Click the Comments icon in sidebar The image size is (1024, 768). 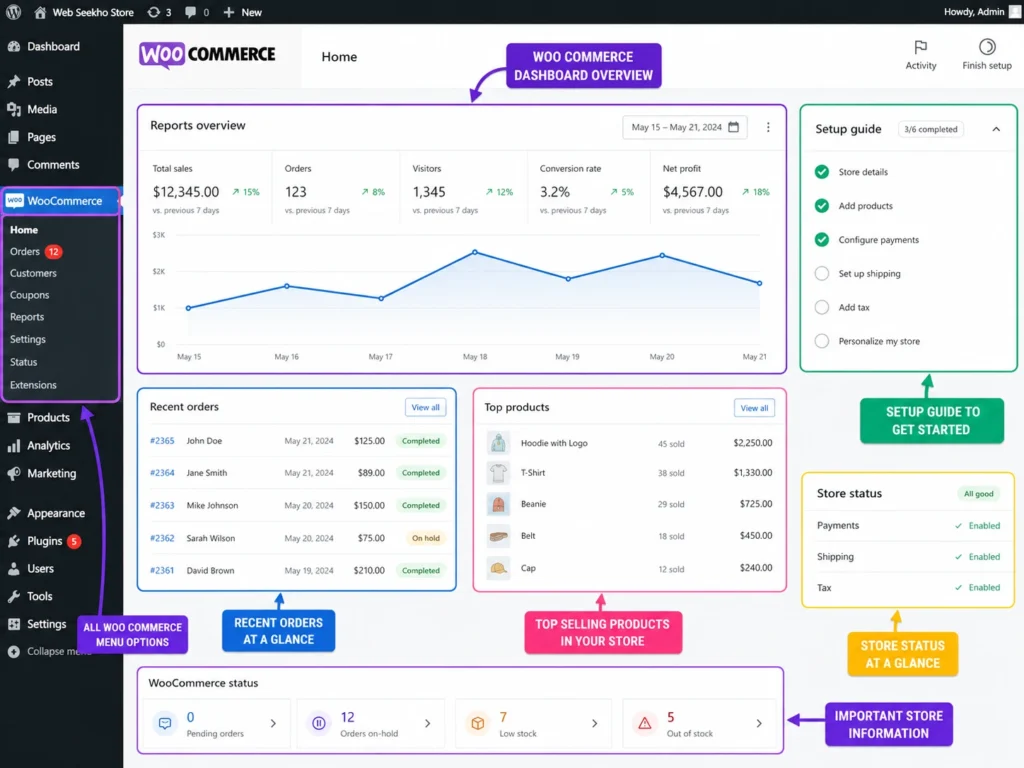point(14,165)
